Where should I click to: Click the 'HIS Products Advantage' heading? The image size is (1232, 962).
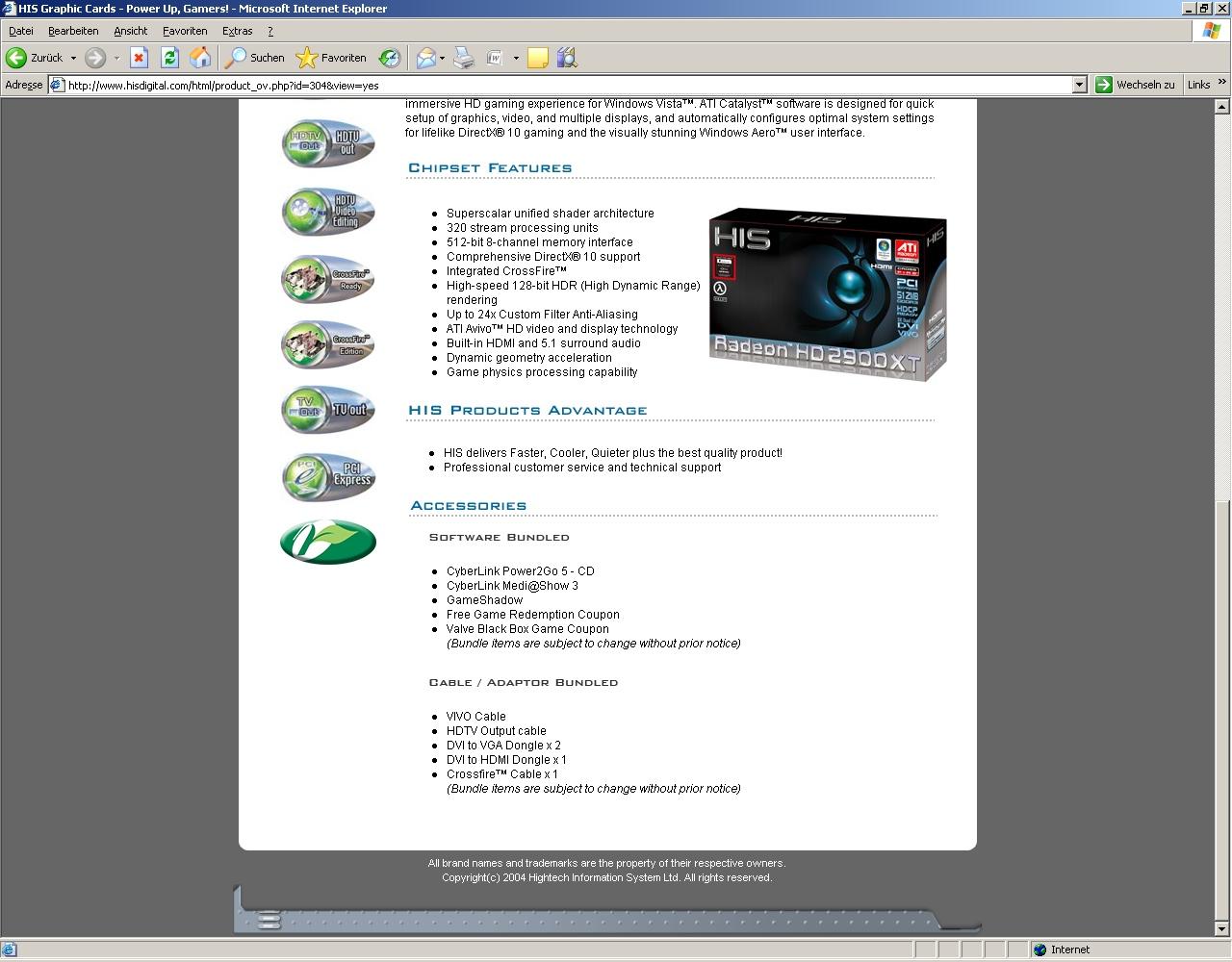527,410
